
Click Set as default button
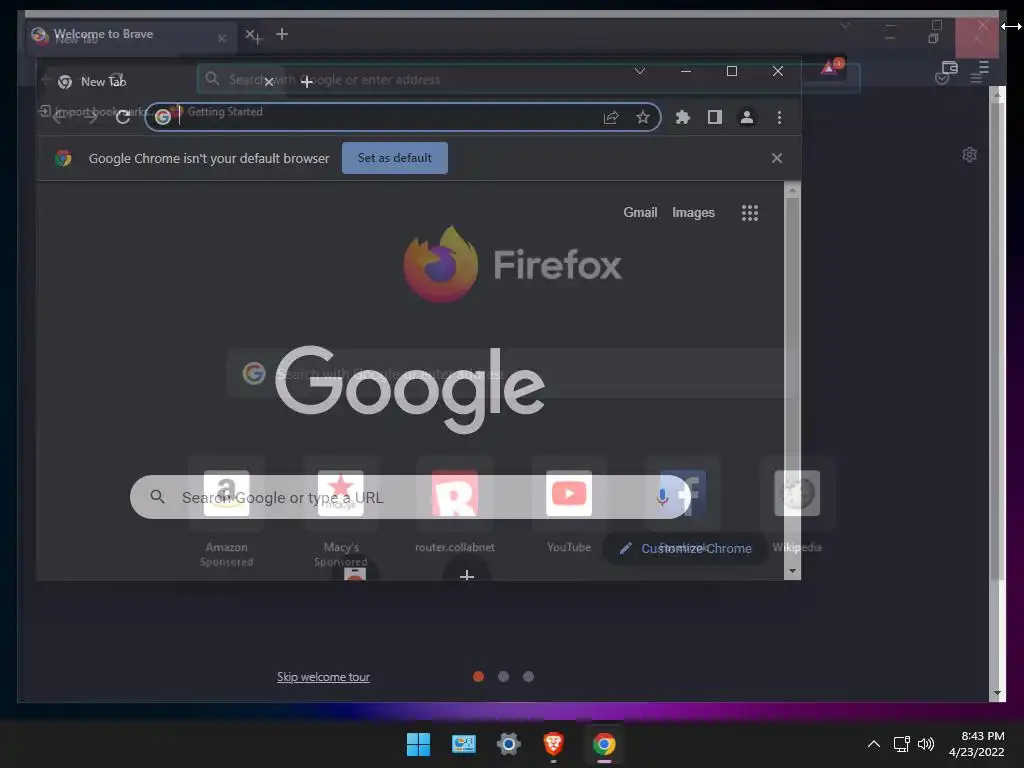(394, 158)
